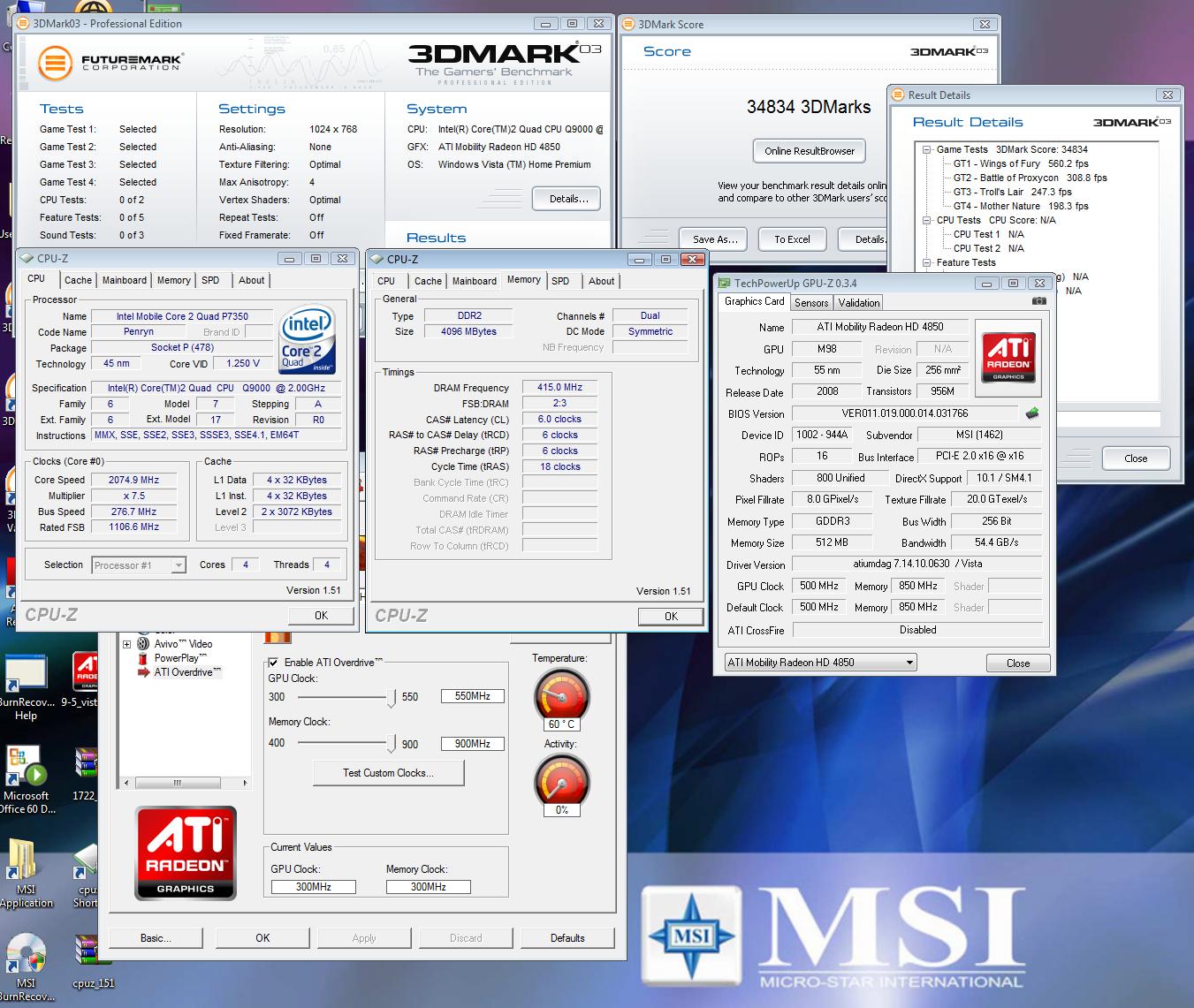1194x1008 pixels.
Task: Click the GPU-Z title bar icon
Action: [x=725, y=283]
